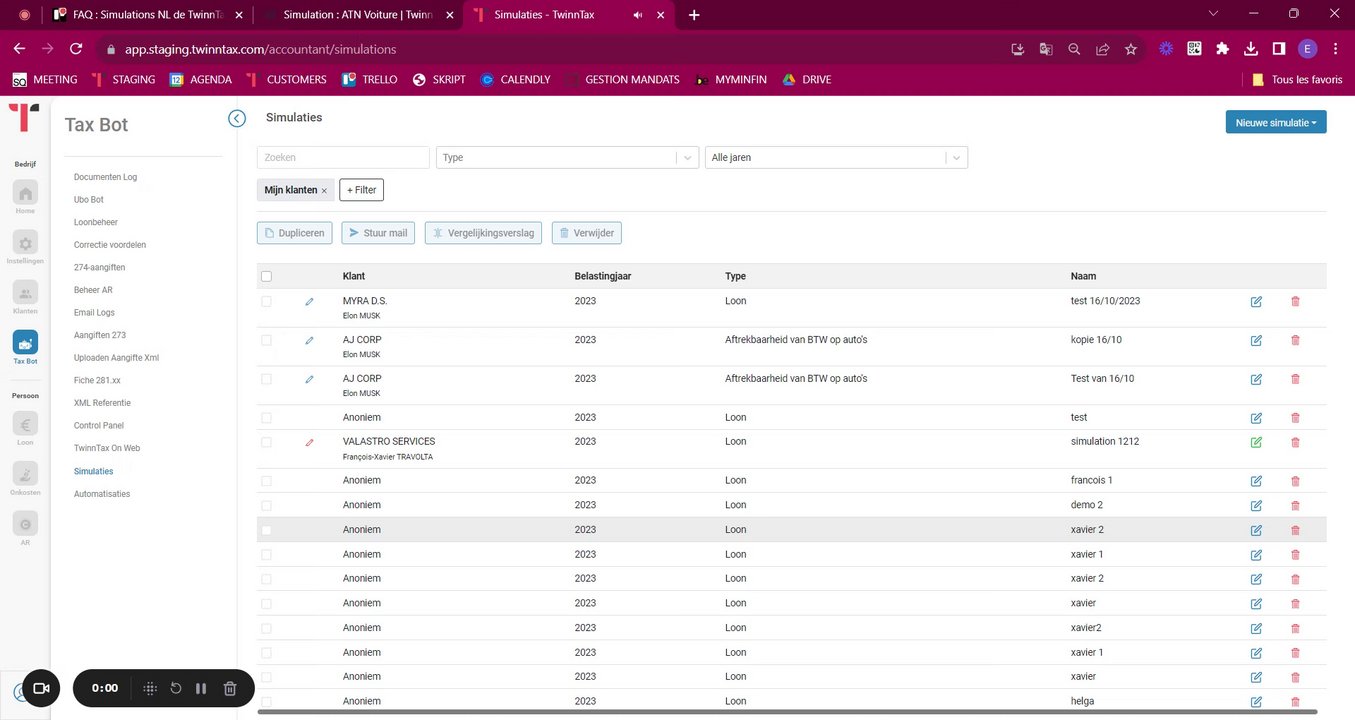
Task: Open 'Loonbeheer' in Tax Bot menu
Action: [x=96, y=222]
